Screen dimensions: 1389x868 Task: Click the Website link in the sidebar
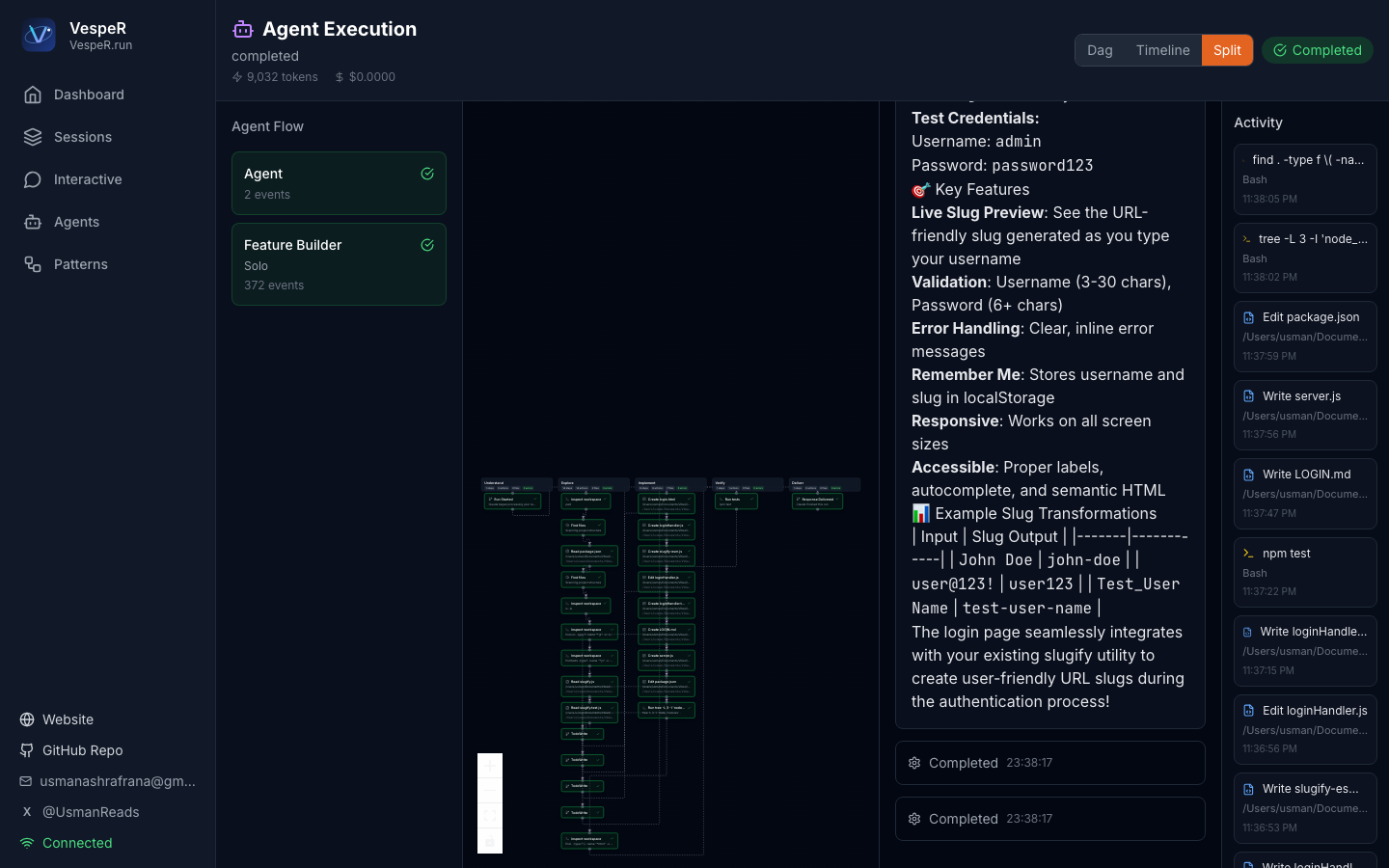click(68, 719)
